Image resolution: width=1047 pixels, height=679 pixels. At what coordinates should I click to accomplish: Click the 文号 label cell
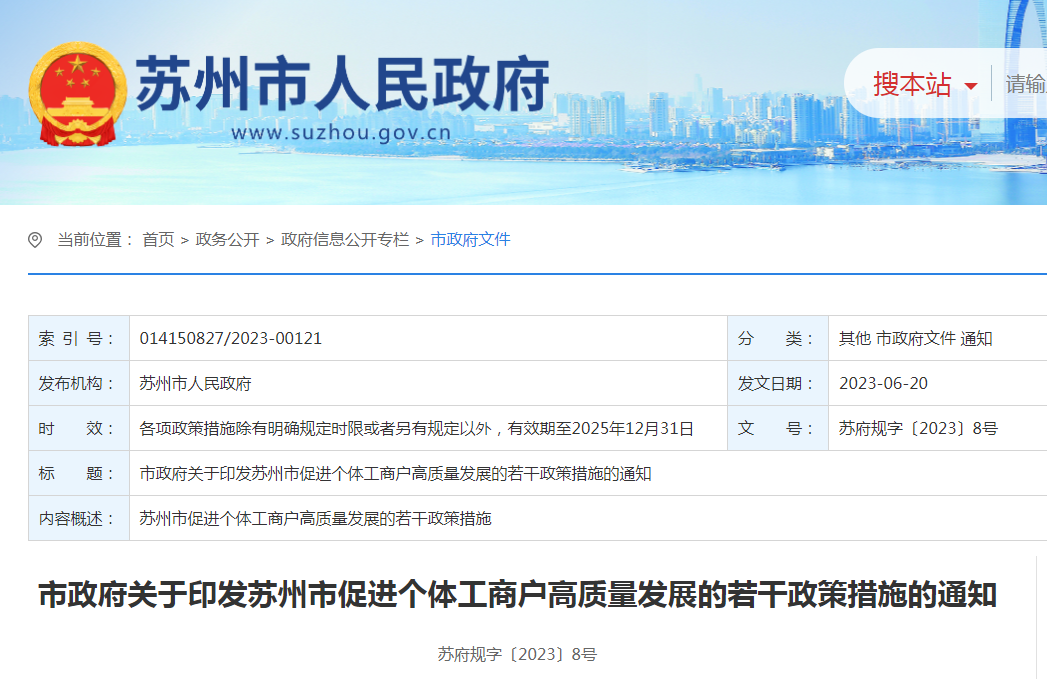tap(778, 429)
